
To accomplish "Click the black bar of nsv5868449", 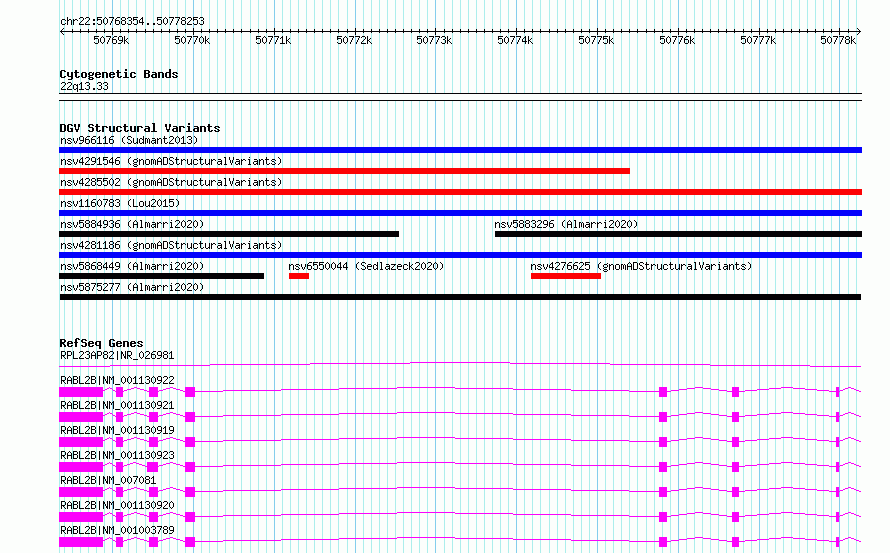I will [161, 276].
